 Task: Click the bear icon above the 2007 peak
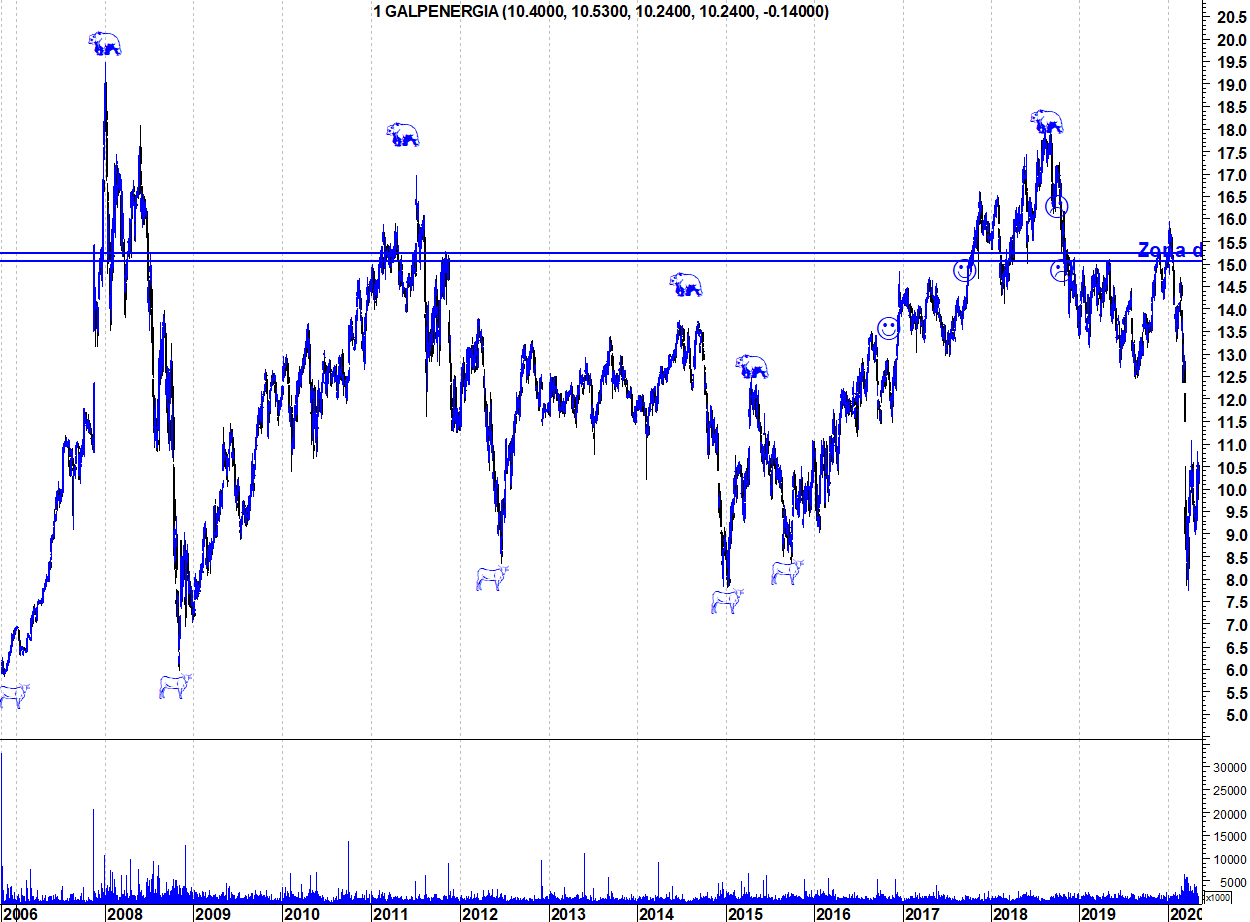tap(104, 43)
